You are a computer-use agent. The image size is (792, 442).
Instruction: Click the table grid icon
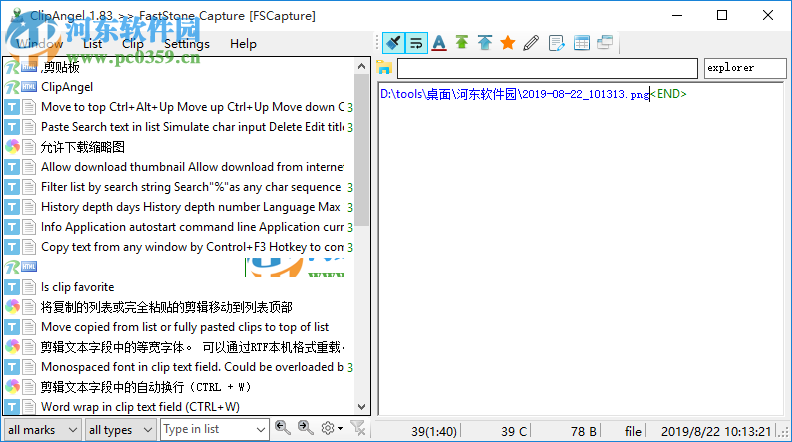581,43
